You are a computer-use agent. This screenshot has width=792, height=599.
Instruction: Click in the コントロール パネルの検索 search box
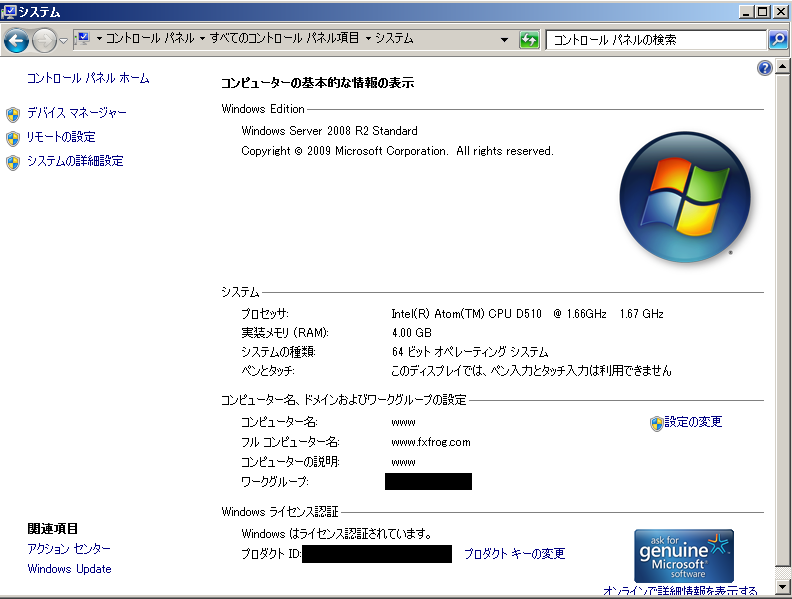[655, 40]
